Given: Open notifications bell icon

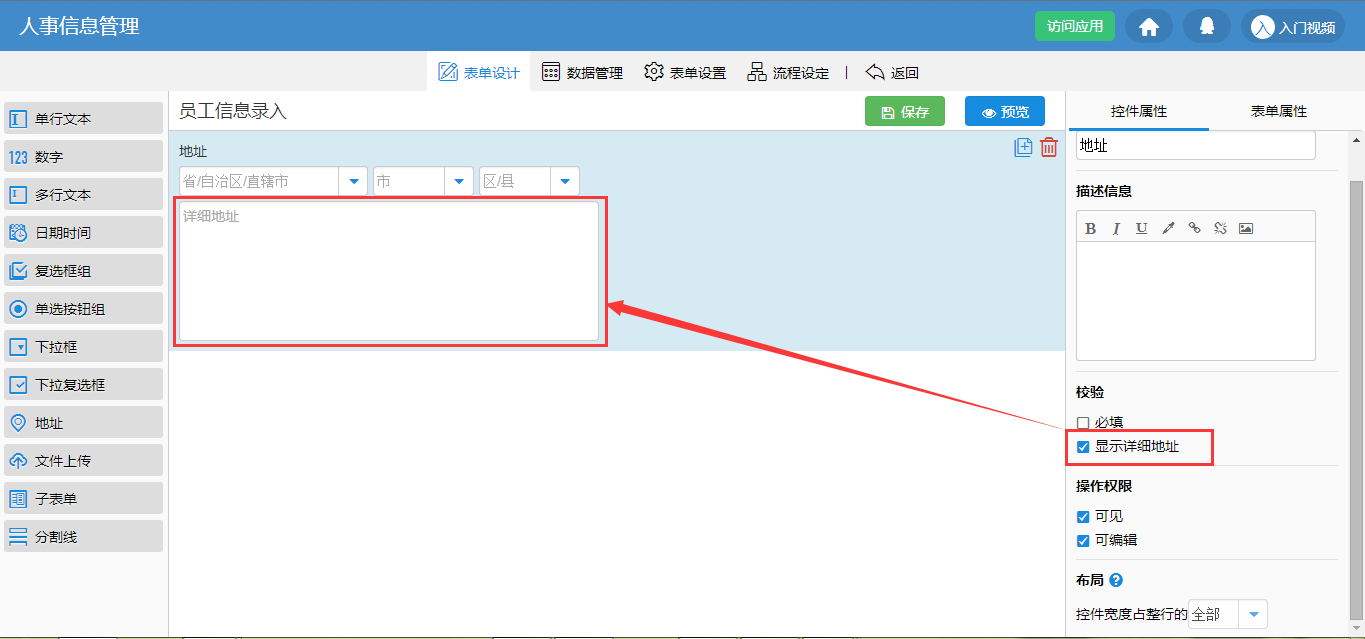Looking at the screenshot, I should (x=1207, y=27).
